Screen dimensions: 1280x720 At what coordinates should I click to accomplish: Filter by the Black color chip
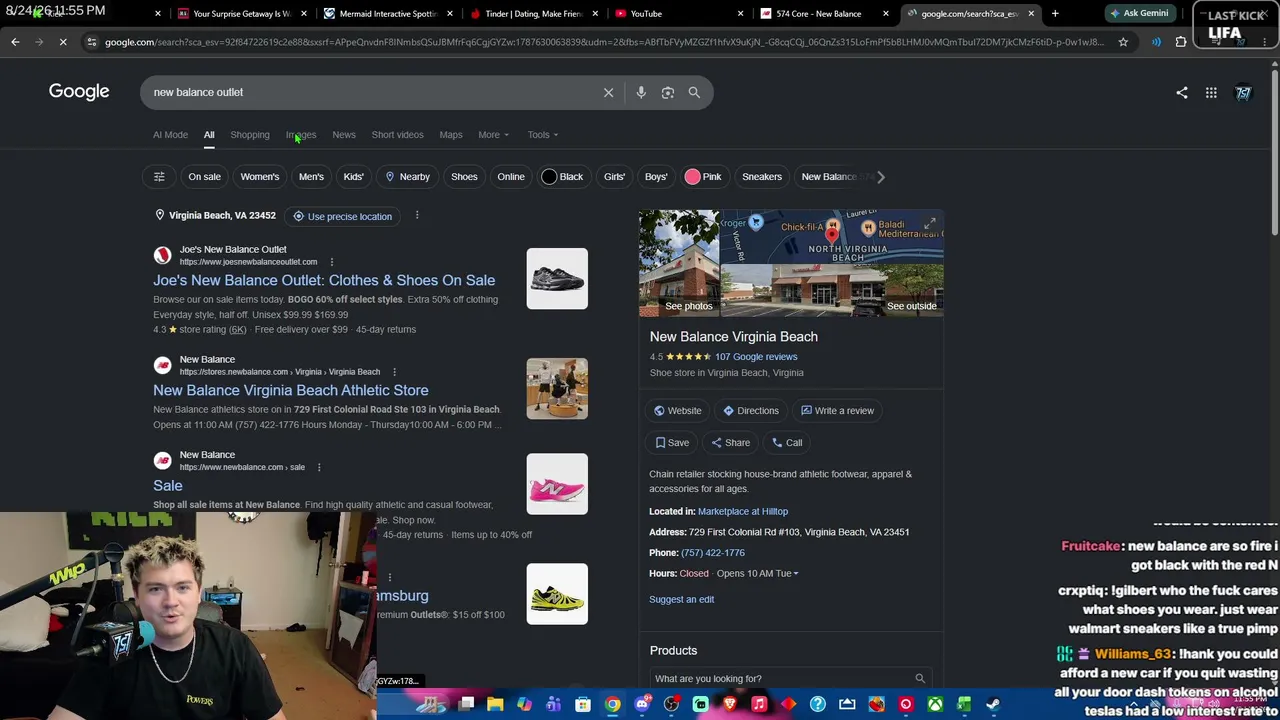click(x=563, y=177)
